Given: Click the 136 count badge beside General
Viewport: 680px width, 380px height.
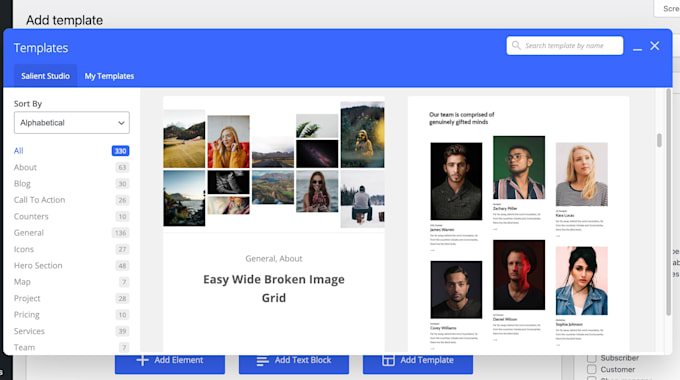Looking at the screenshot, I should (x=121, y=233).
